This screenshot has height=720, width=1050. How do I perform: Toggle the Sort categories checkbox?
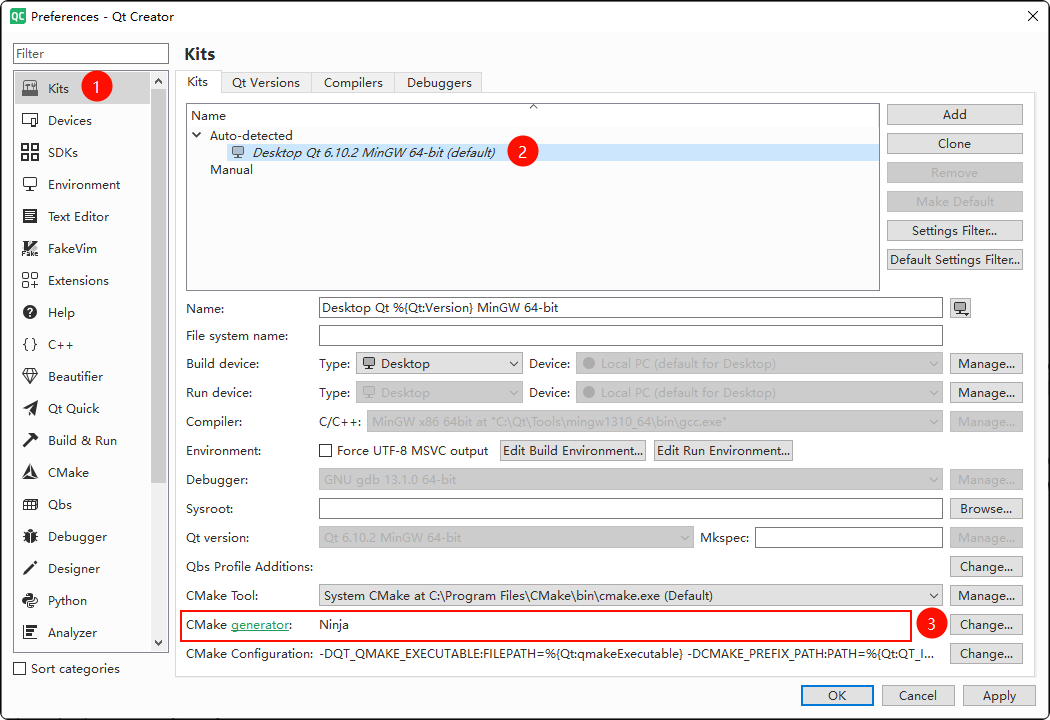[21, 669]
